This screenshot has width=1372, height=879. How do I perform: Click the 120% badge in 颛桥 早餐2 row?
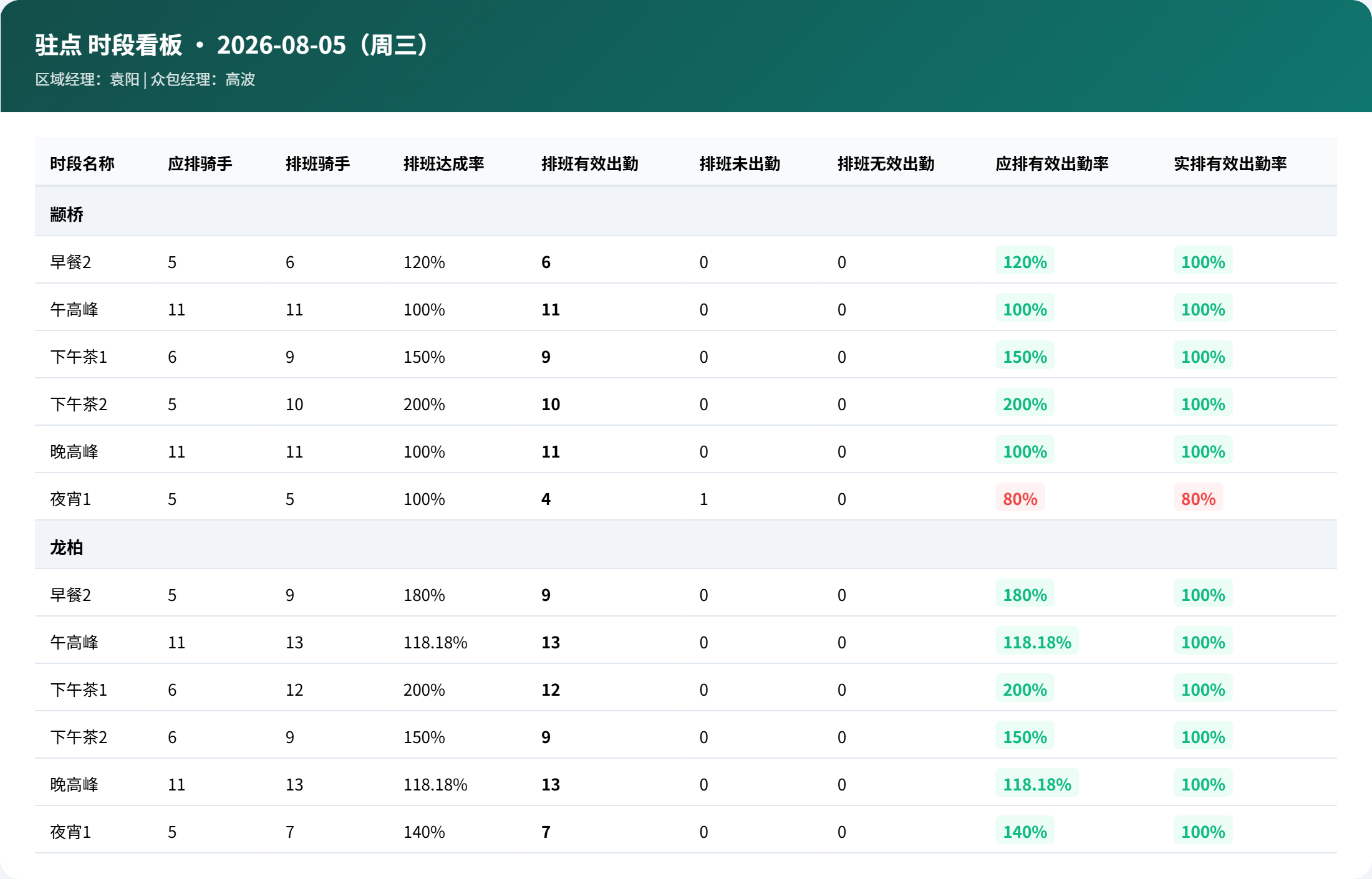(1025, 261)
